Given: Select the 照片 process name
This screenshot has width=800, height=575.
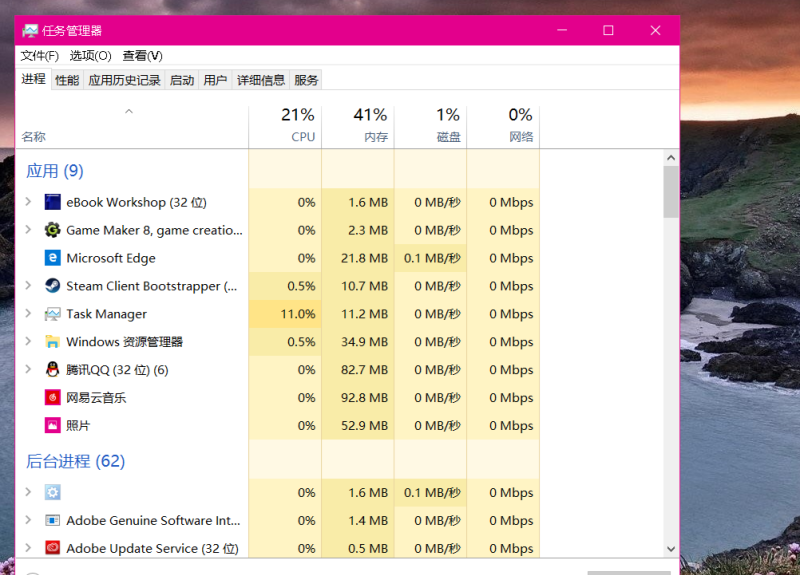Looking at the screenshot, I should click(78, 426).
